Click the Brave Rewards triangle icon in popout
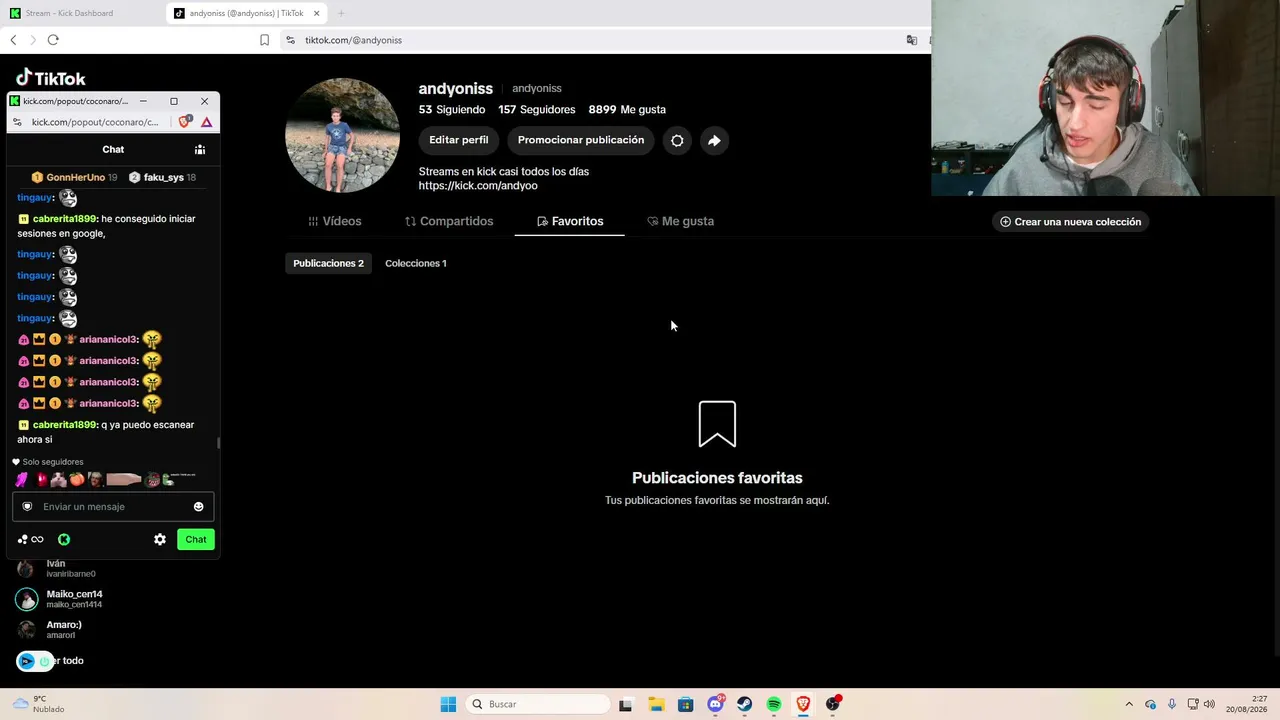 coord(206,122)
